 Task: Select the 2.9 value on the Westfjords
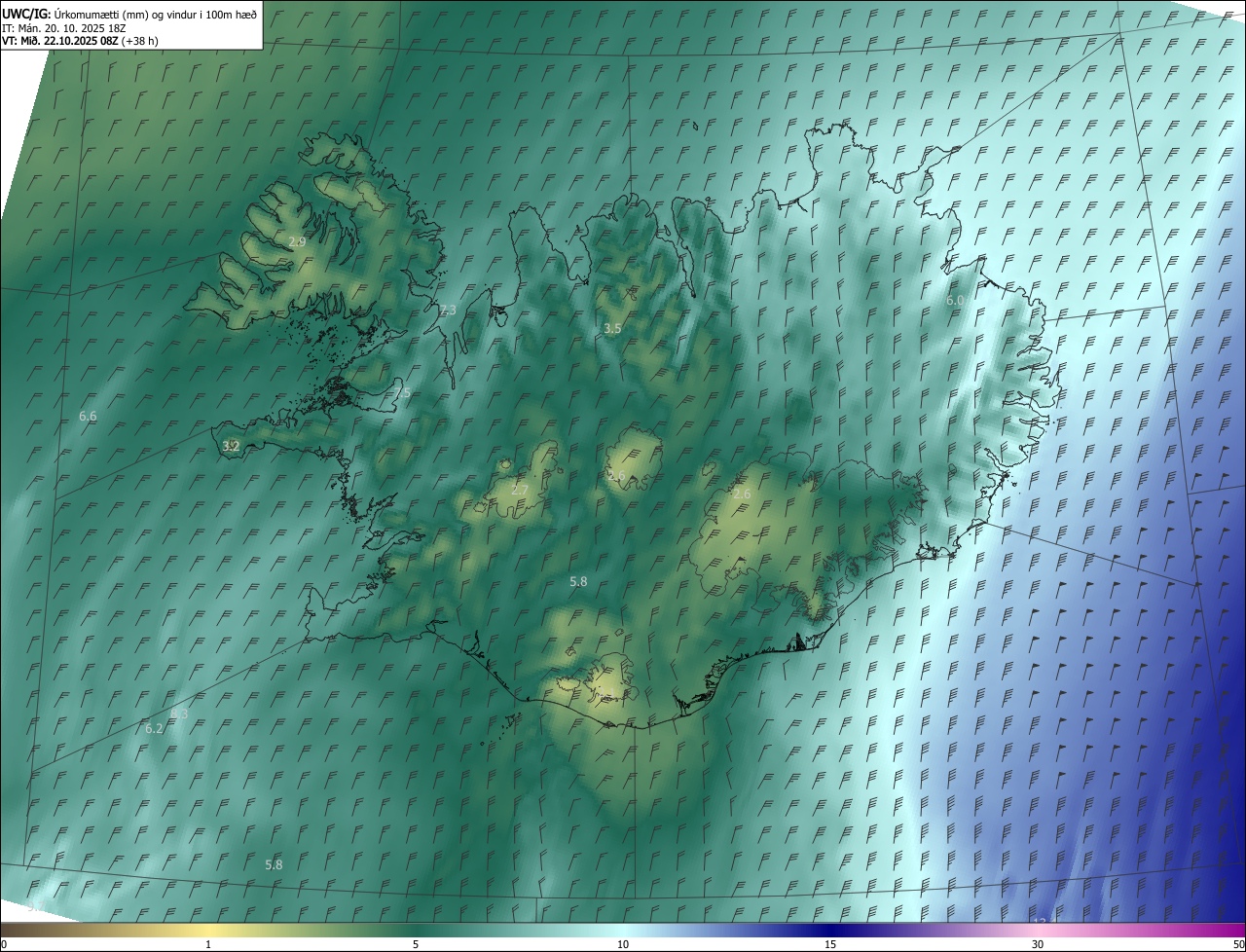(298, 241)
